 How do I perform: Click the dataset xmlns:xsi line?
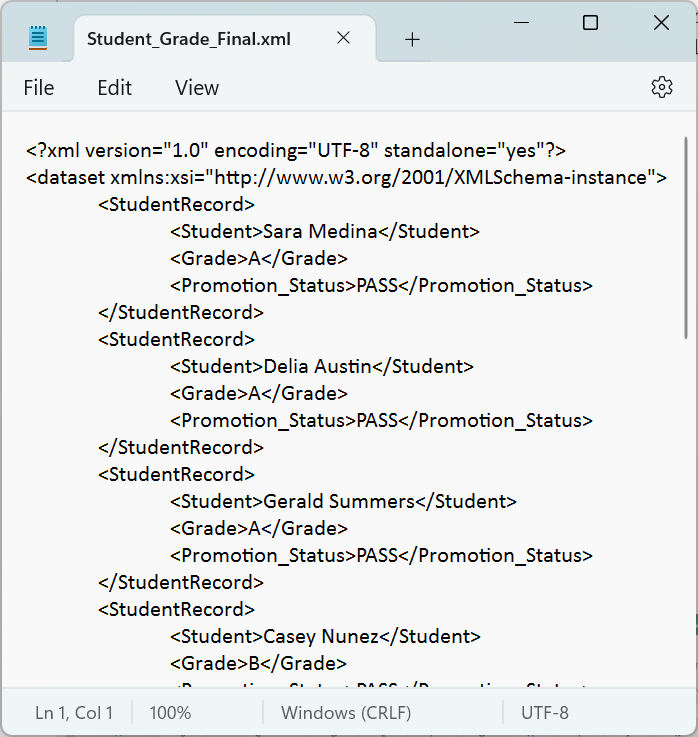click(346, 178)
